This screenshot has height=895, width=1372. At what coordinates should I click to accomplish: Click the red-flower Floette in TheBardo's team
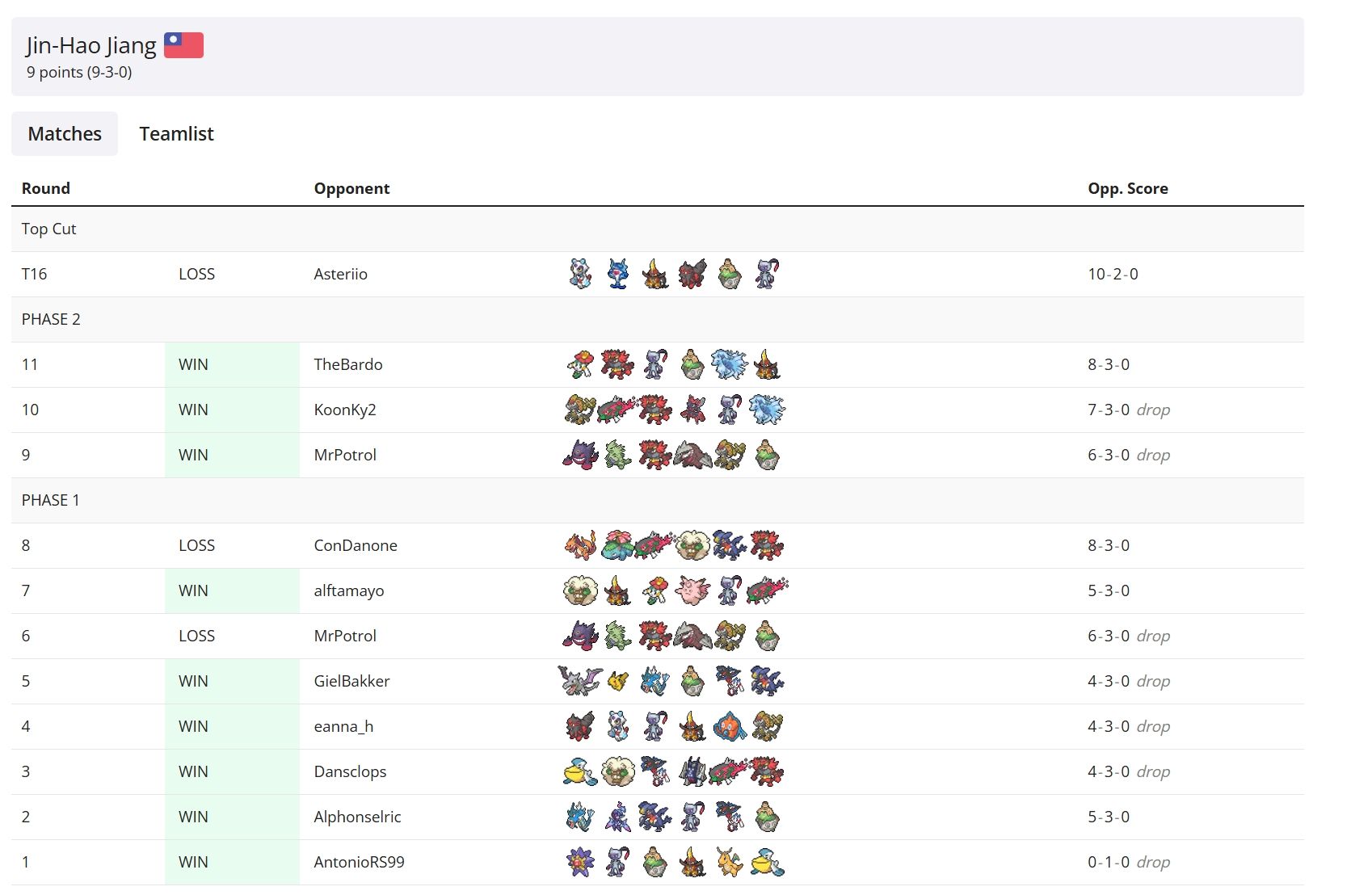pos(580,364)
